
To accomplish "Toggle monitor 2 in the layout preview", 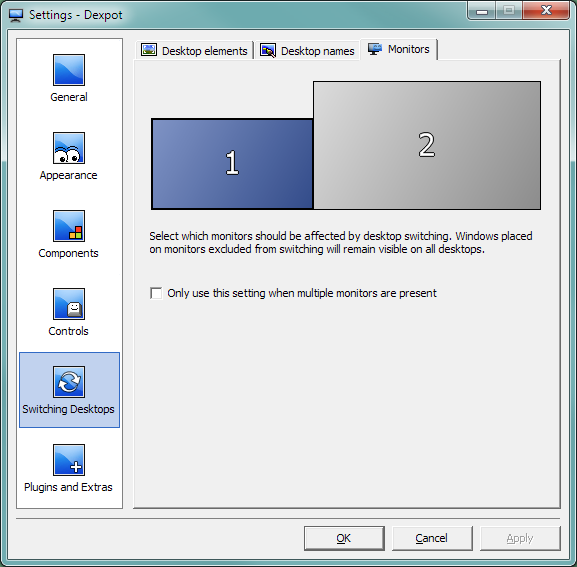I will click(427, 145).
